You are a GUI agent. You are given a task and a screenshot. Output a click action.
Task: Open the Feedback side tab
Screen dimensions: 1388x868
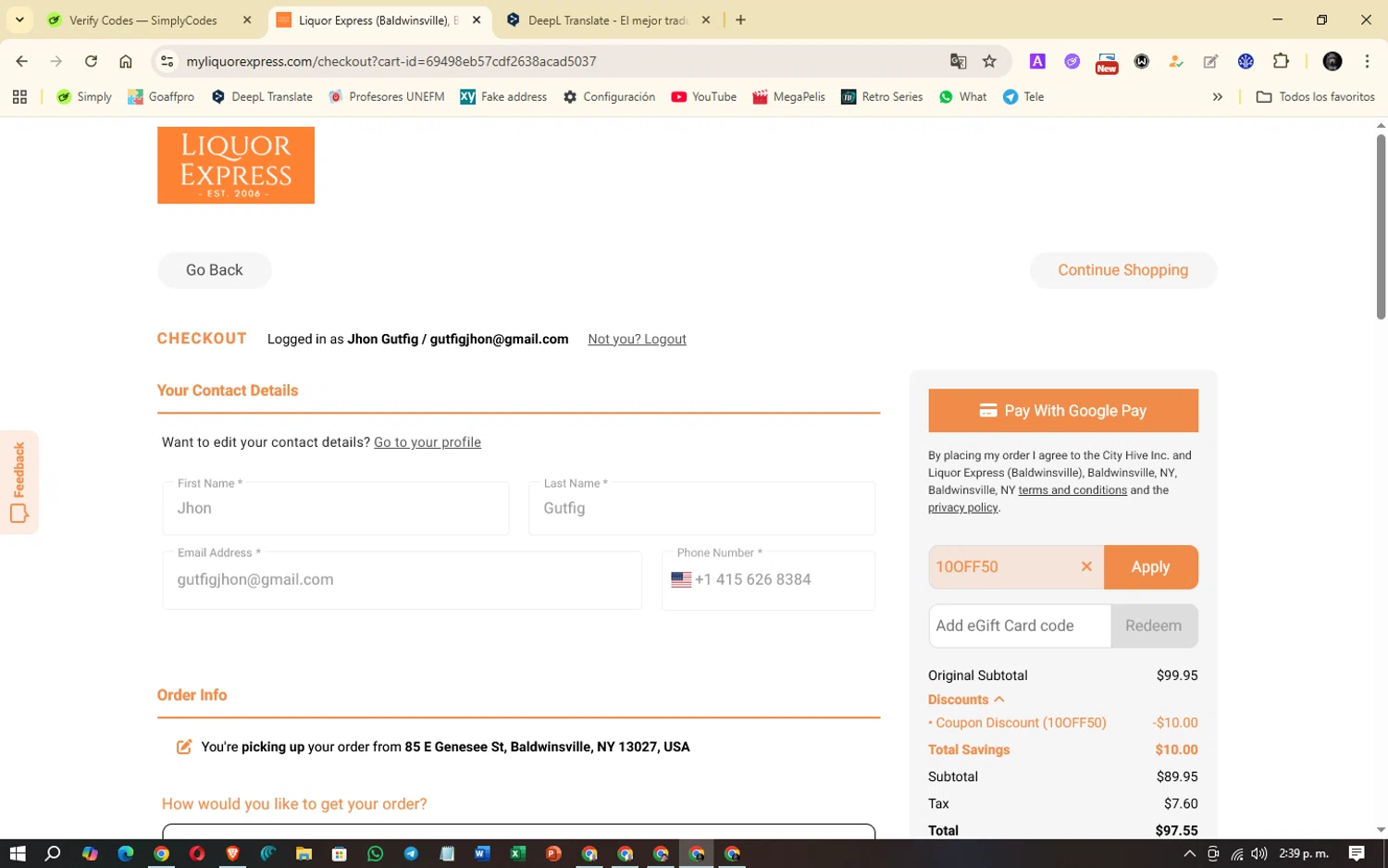19,482
